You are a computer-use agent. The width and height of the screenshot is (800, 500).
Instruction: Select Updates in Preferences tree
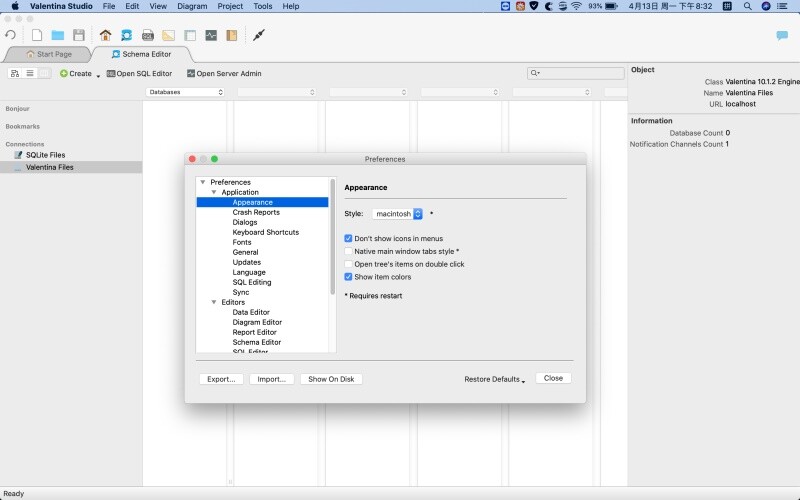[246, 262]
